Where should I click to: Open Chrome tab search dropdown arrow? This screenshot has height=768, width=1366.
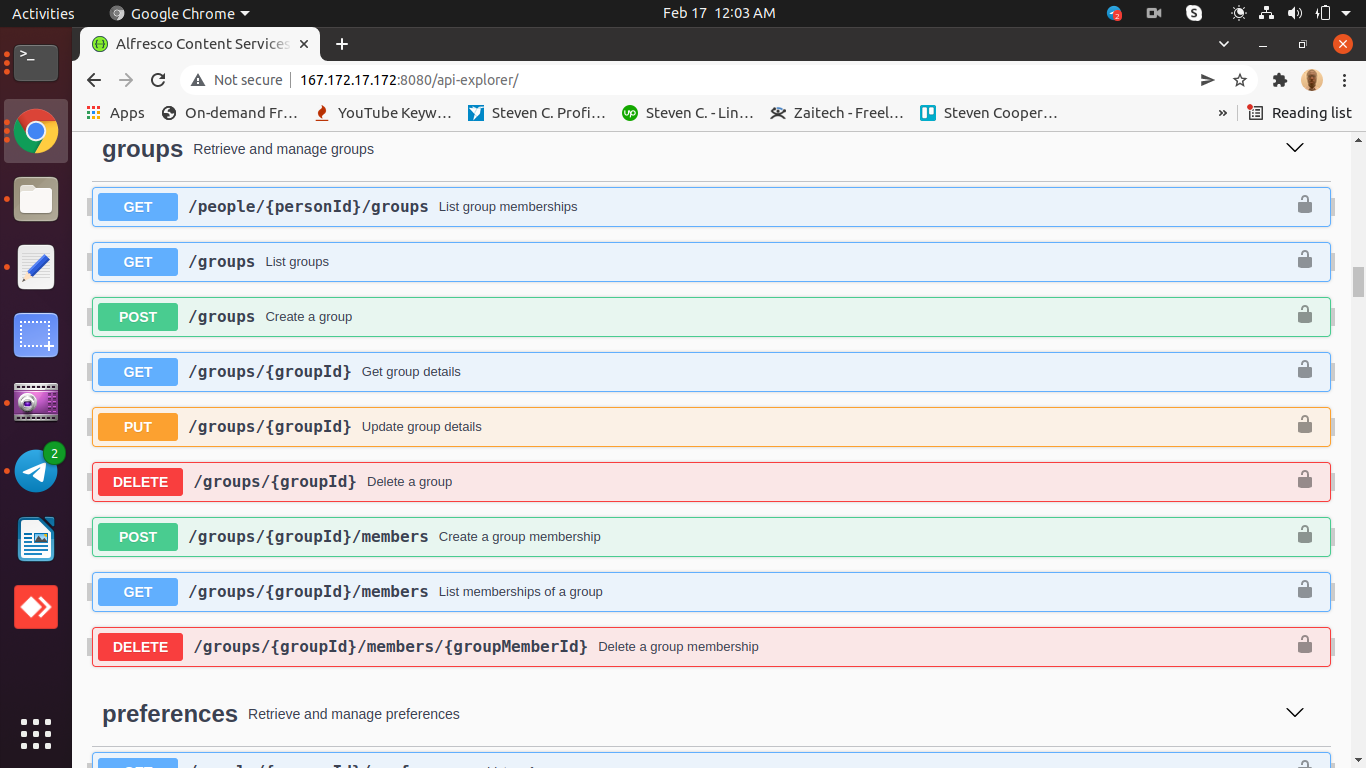pyautogui.click(x=1224, y=44)
